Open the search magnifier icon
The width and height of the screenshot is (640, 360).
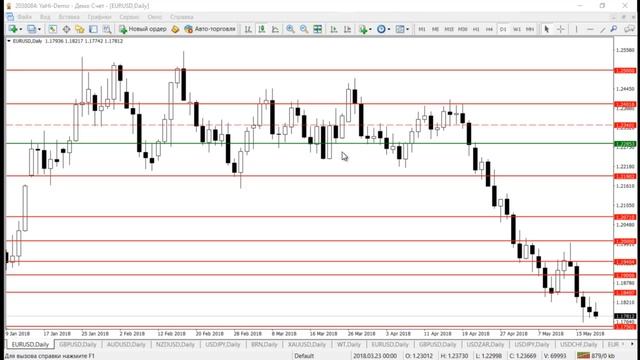click(x=614, y=29)
